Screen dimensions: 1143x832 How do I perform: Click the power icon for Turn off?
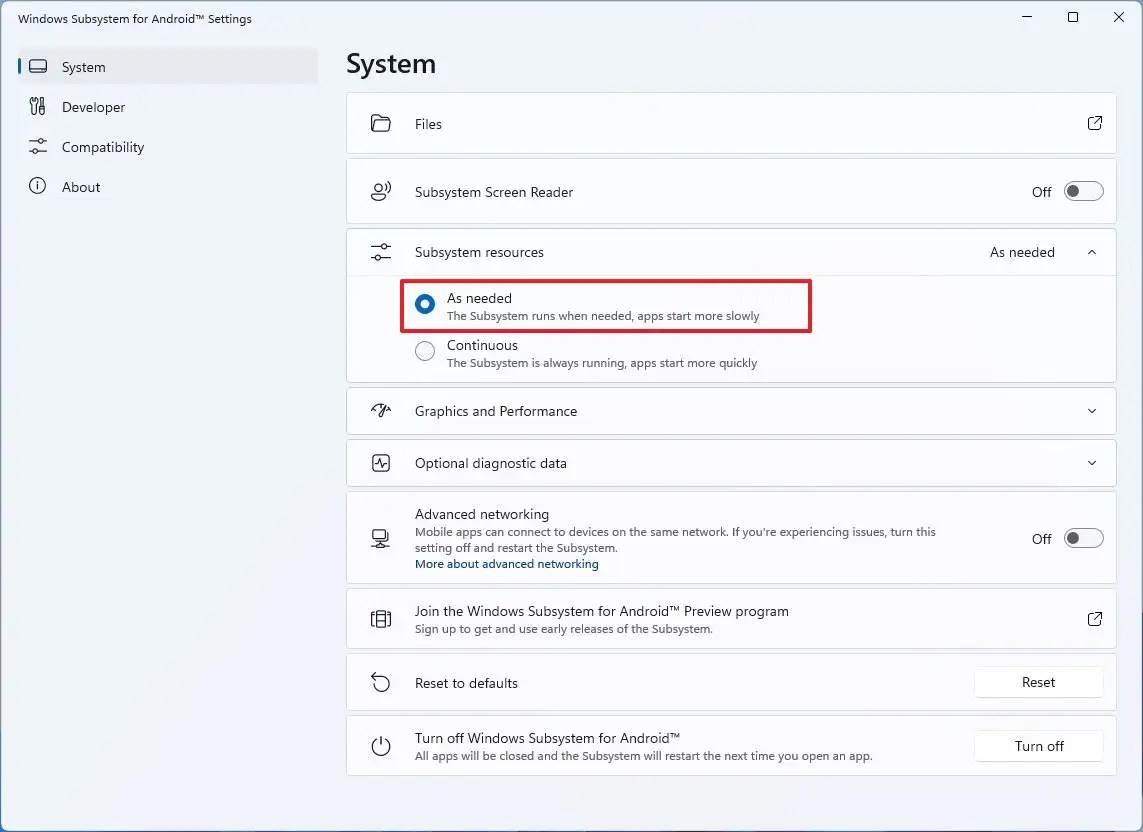coord(381,746)
